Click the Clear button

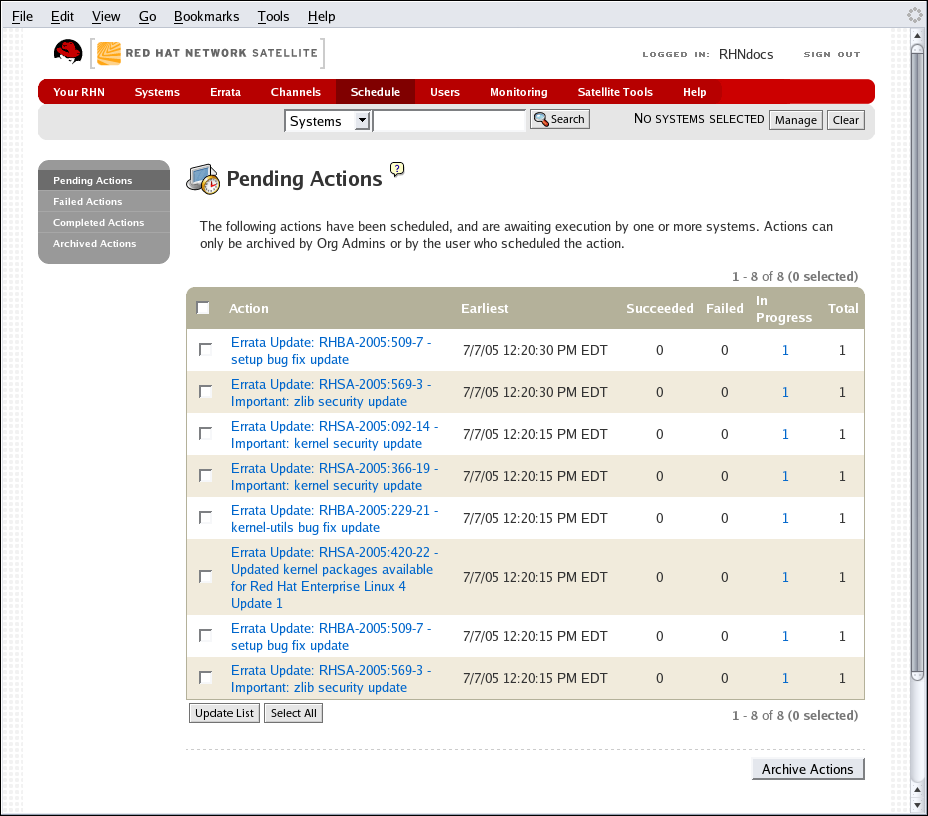point(845,120)
